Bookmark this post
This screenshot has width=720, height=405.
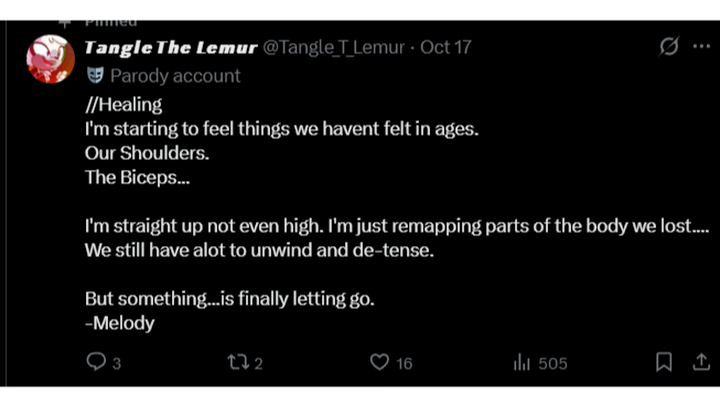(x=664, y=362)
